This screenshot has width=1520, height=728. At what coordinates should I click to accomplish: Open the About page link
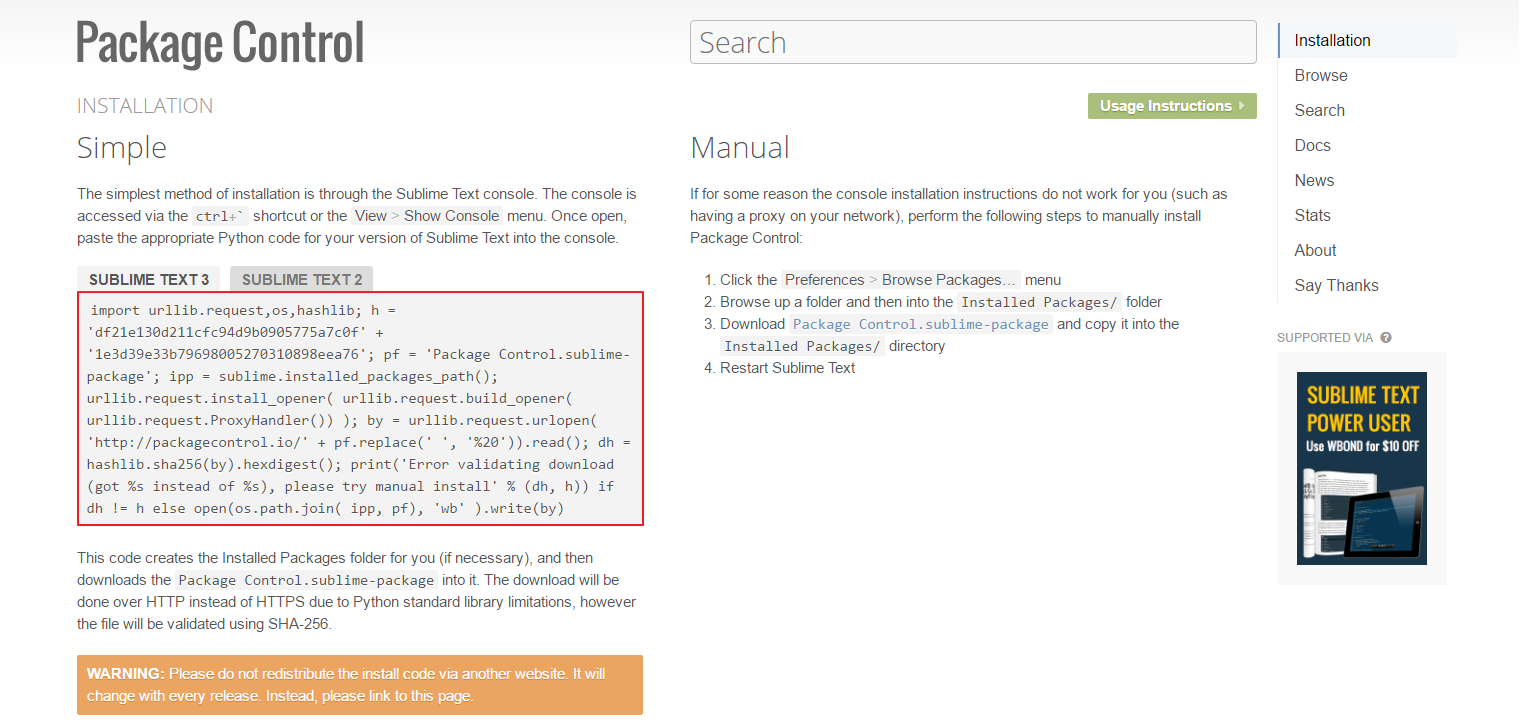(1316, 250)
